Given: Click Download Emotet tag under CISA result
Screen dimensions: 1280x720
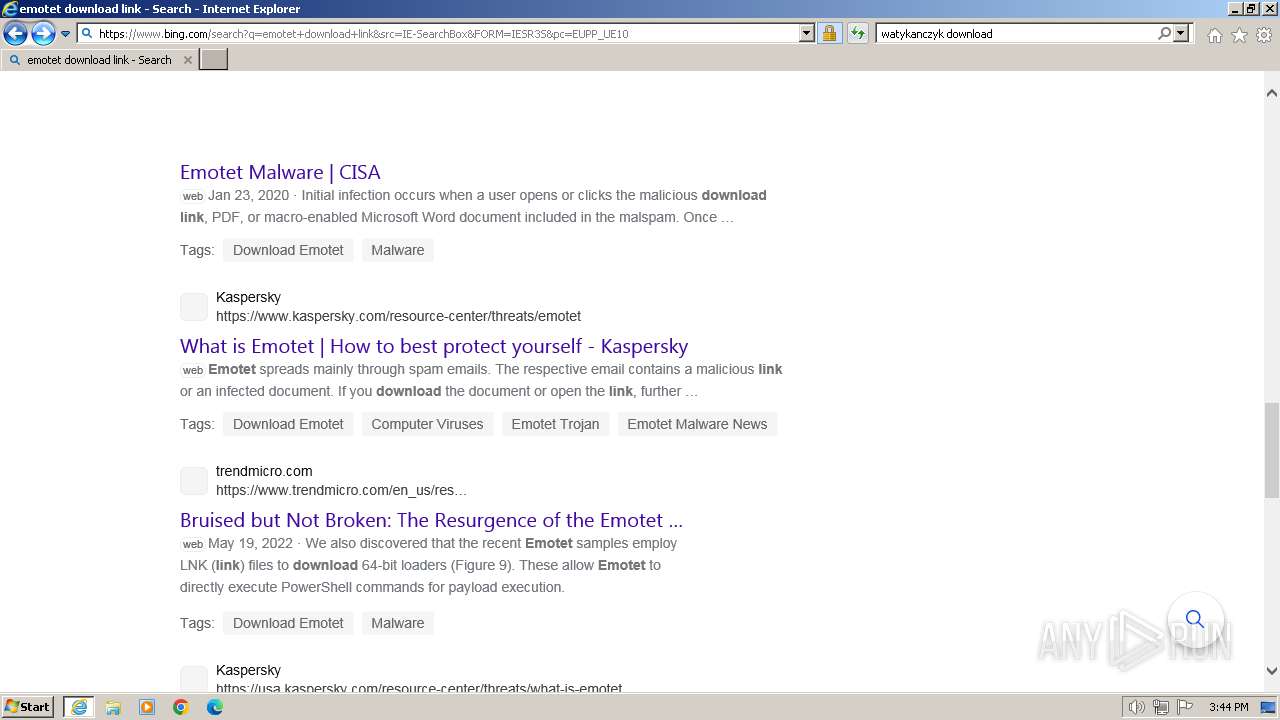Looking at the screenshot, I should click(288, 250).
